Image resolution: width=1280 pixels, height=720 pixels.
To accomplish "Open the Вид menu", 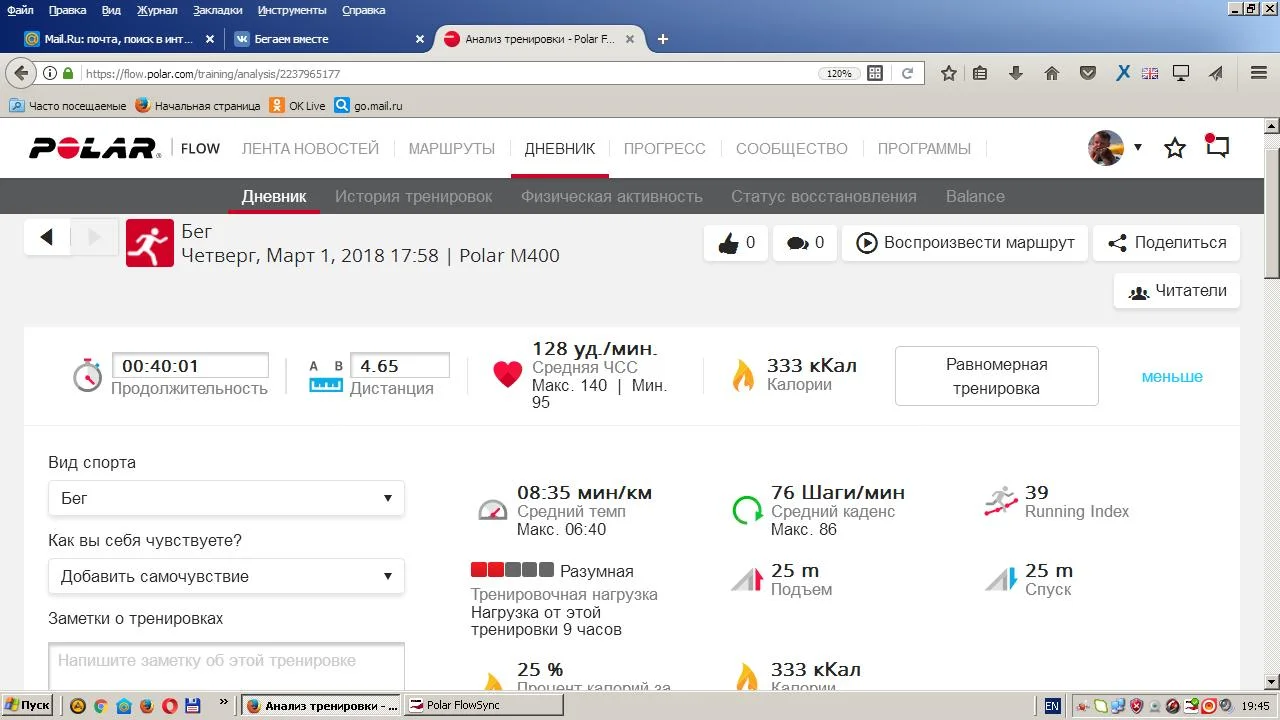I will tap(111, 10).
